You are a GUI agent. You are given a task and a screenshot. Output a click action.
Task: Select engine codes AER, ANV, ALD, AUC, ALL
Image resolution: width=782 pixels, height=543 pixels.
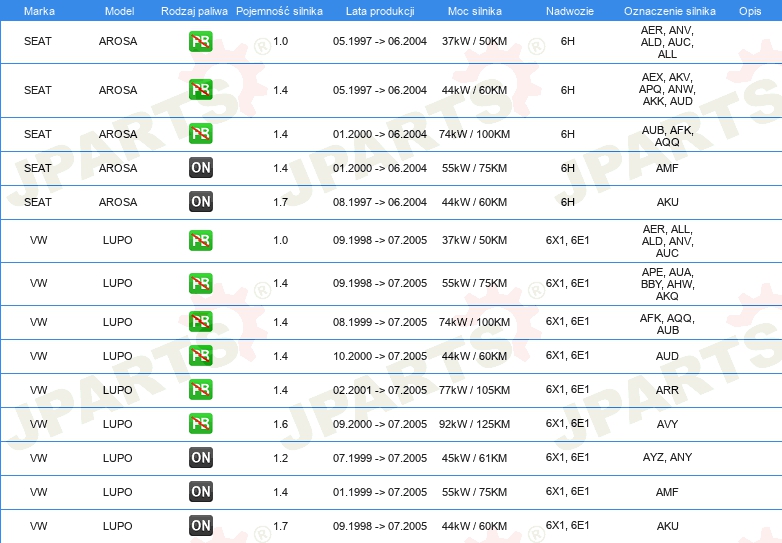coord(667,42)
